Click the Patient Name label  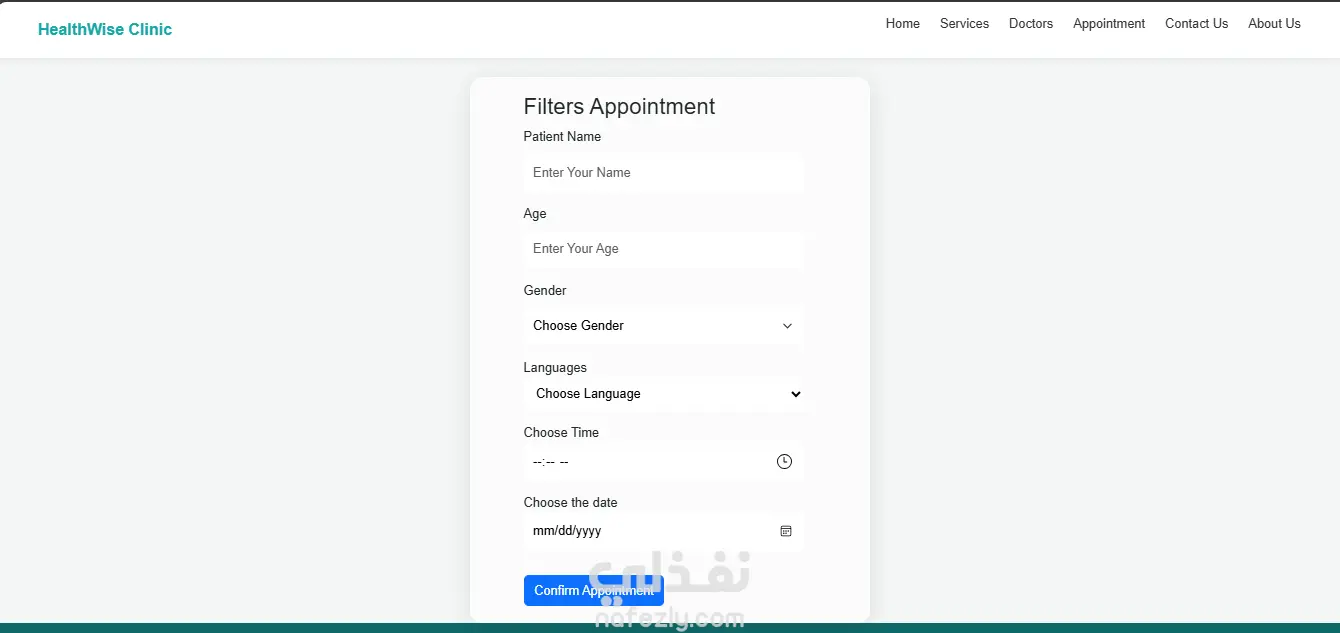(x=562, y=136)
